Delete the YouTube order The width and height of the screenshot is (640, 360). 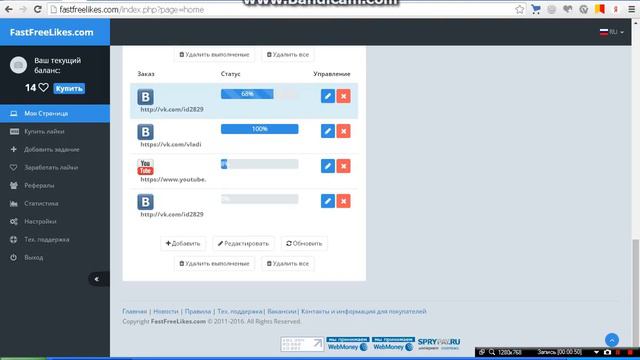tap(343, 166)
